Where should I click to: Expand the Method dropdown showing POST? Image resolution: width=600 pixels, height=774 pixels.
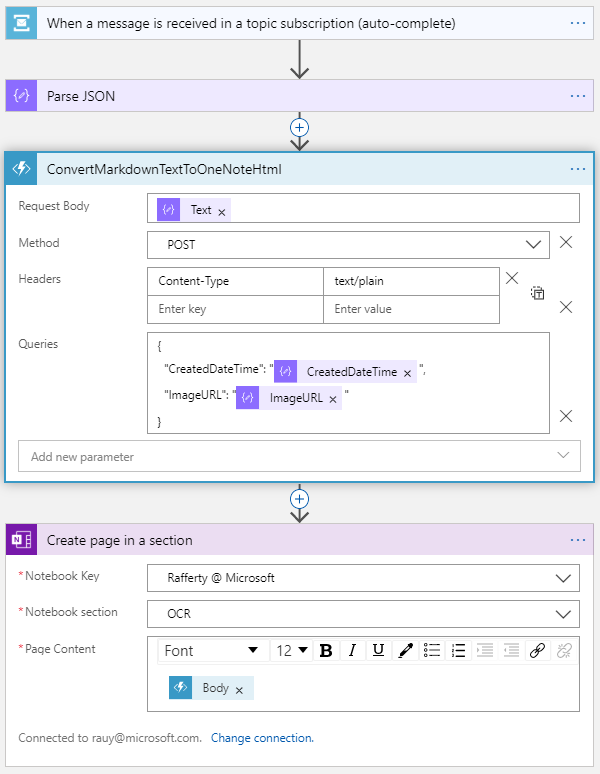[x=532, y=244]
